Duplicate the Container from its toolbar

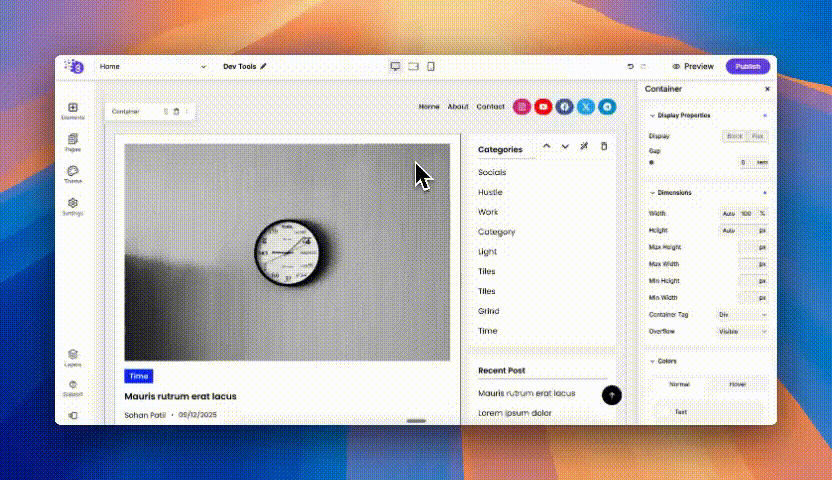166,111
